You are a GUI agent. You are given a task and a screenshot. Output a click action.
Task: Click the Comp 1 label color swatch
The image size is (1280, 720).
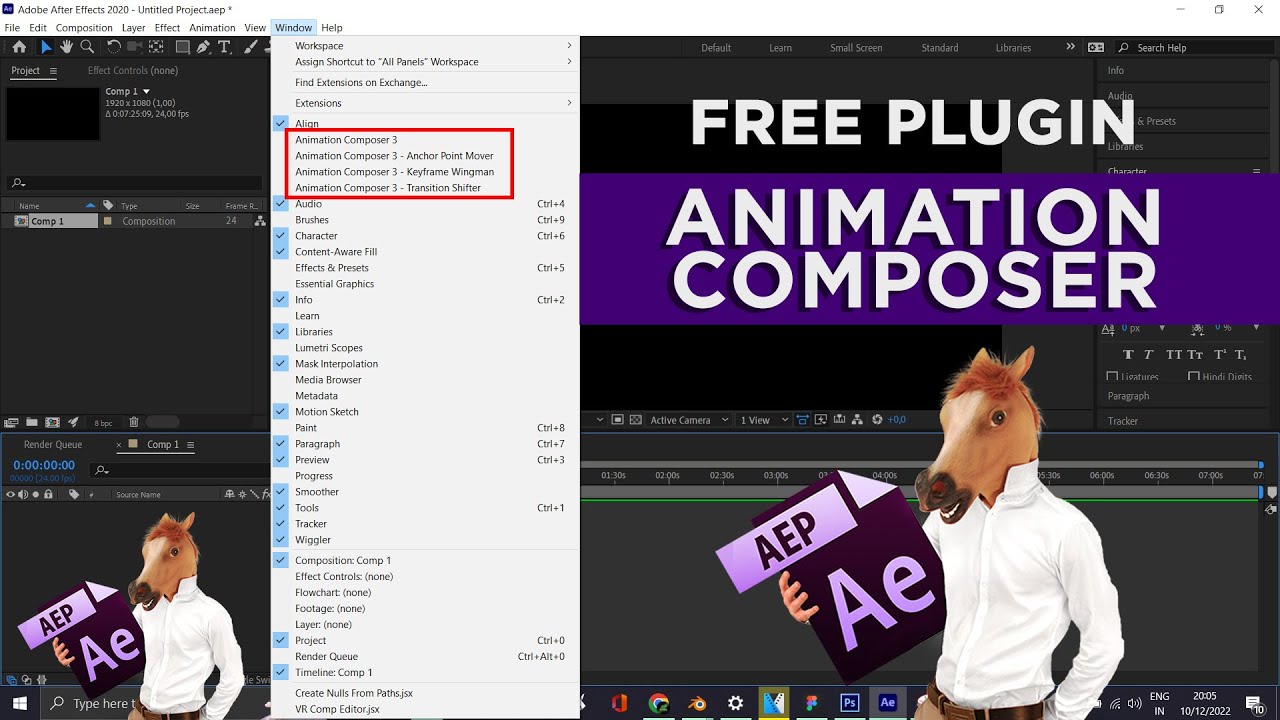point(108,221)
